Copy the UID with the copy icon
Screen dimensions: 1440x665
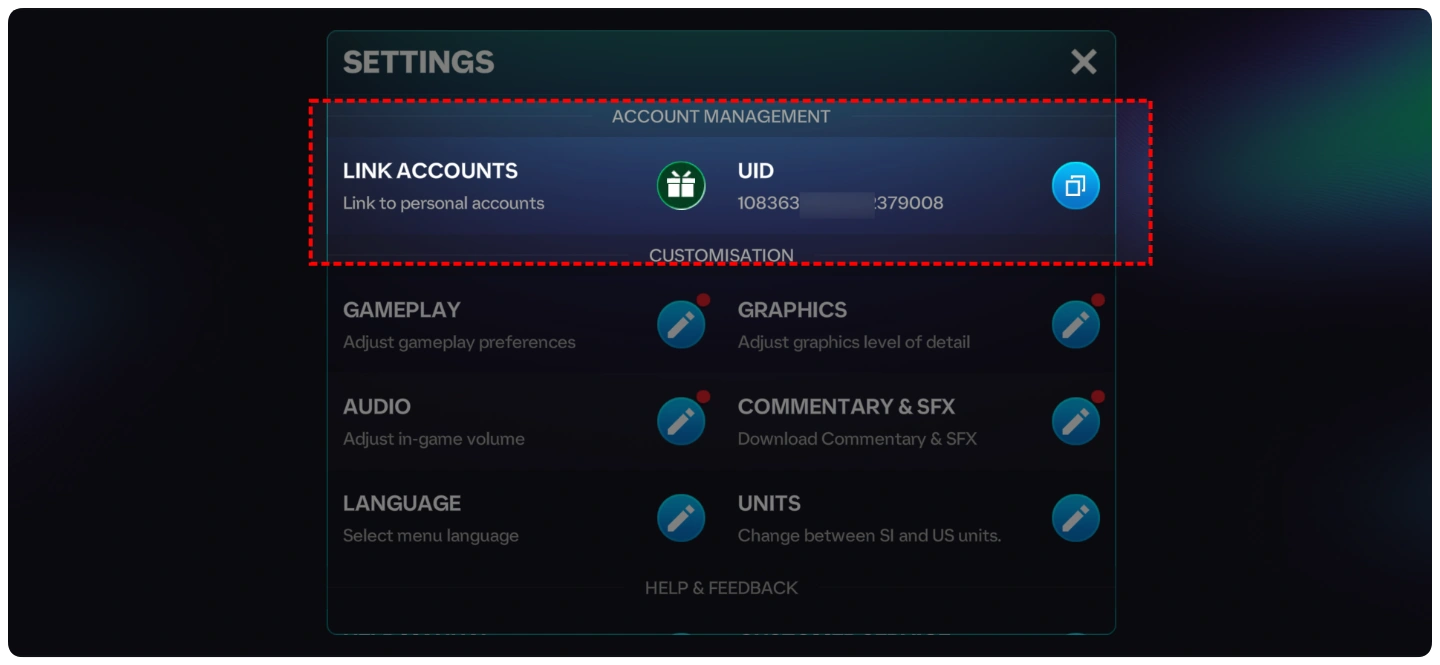click(x=1075, y=186)
